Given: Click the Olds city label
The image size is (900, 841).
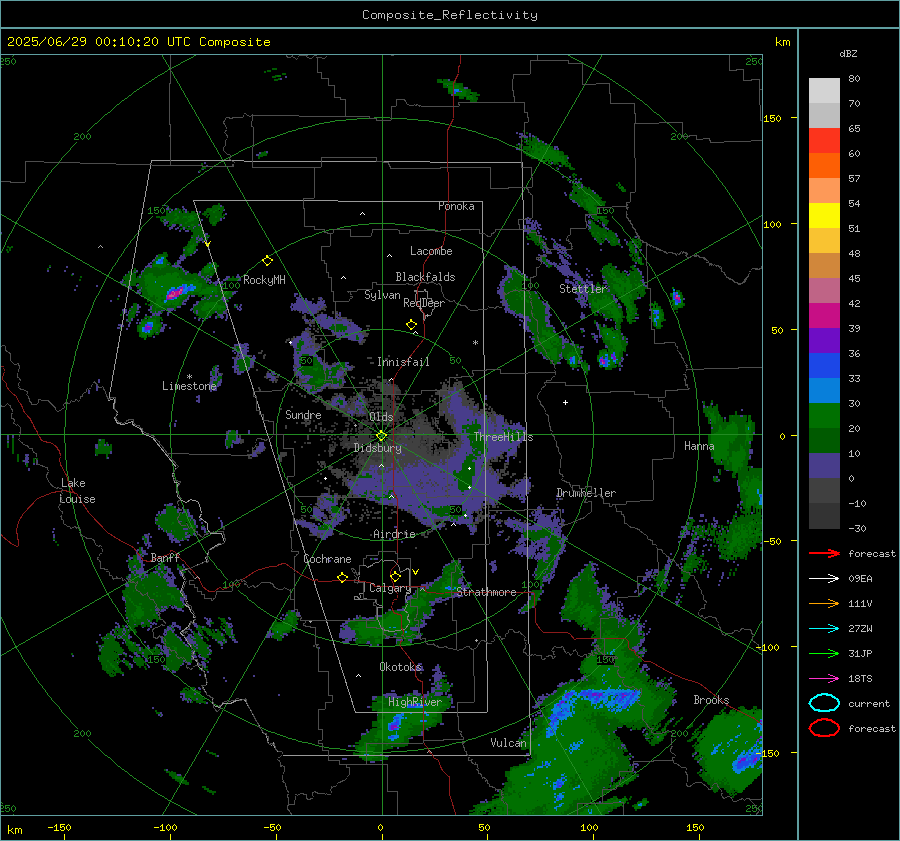Looking at the screenshot, I should click(x=381, y=417).
